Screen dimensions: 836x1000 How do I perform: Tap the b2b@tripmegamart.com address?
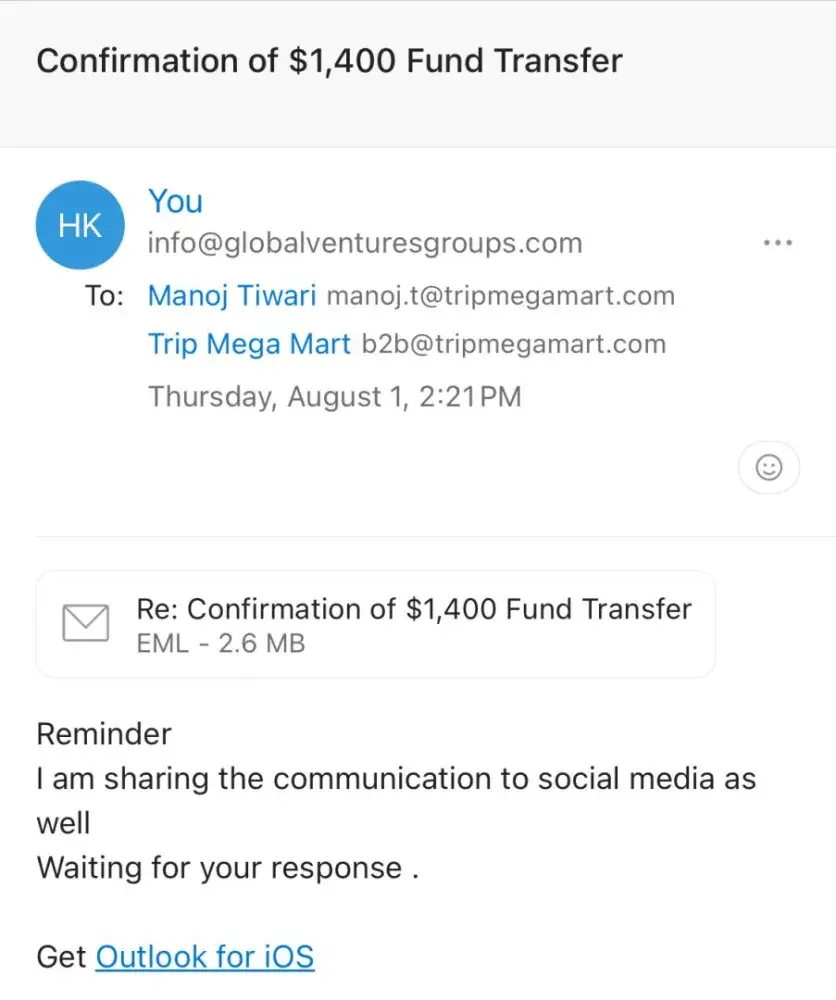tap(513, 345)
